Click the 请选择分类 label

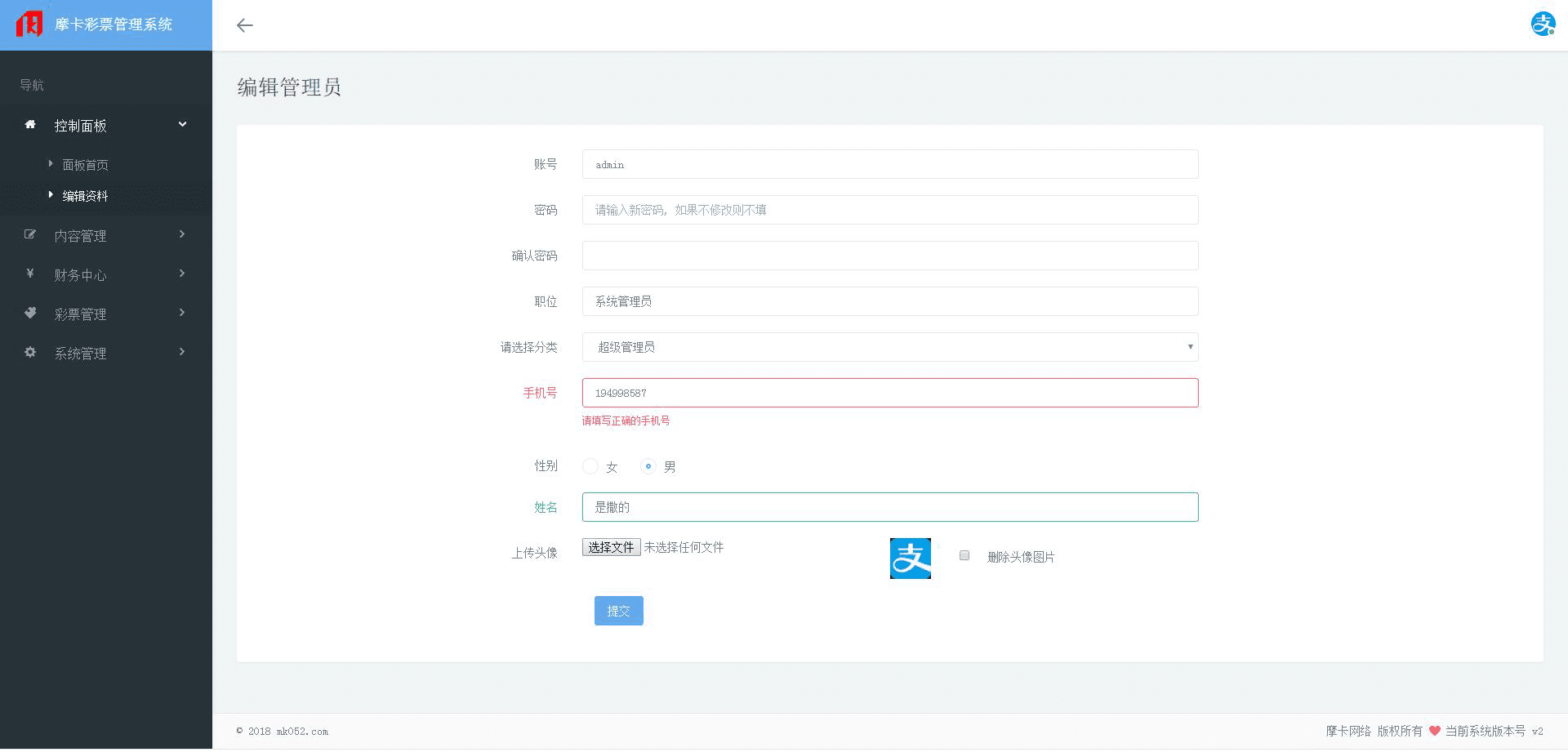[528, 347]
